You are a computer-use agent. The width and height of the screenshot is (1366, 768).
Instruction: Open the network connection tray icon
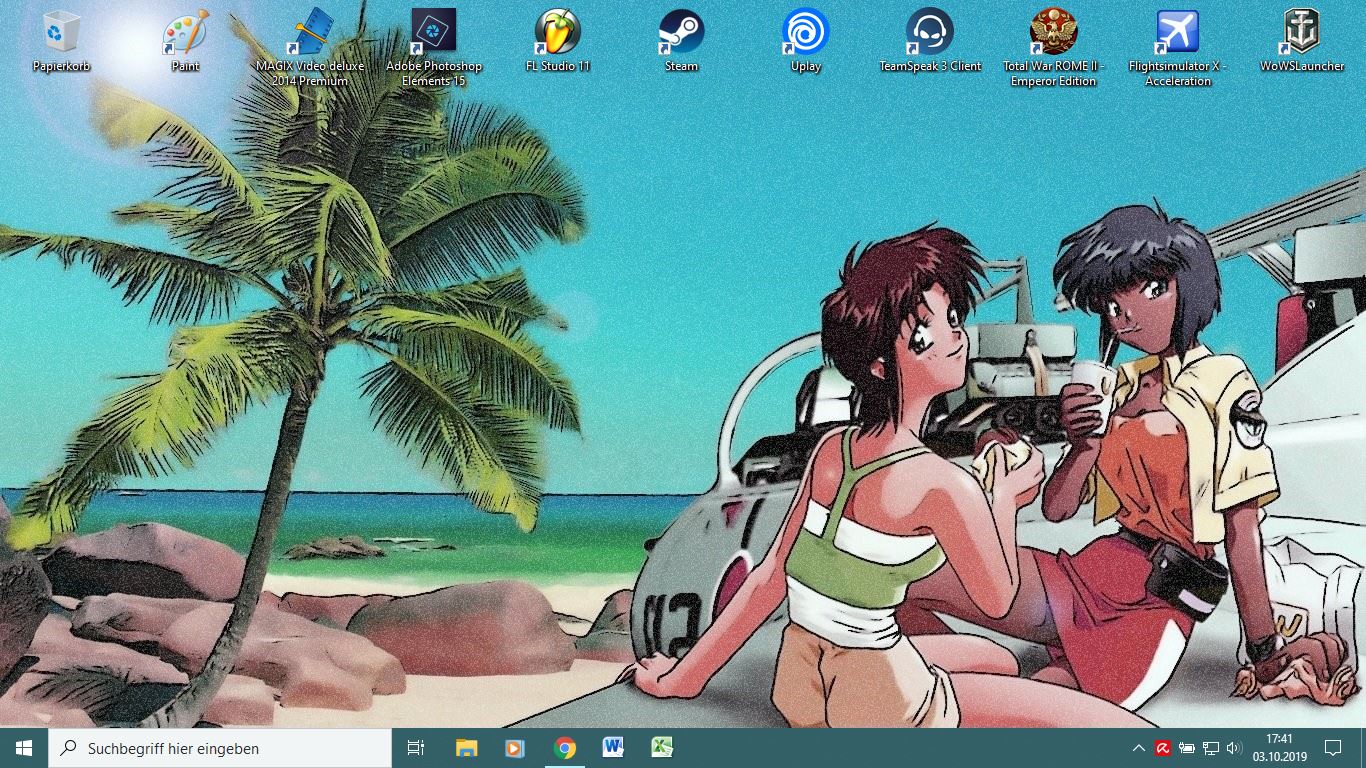click(1211, 748)
